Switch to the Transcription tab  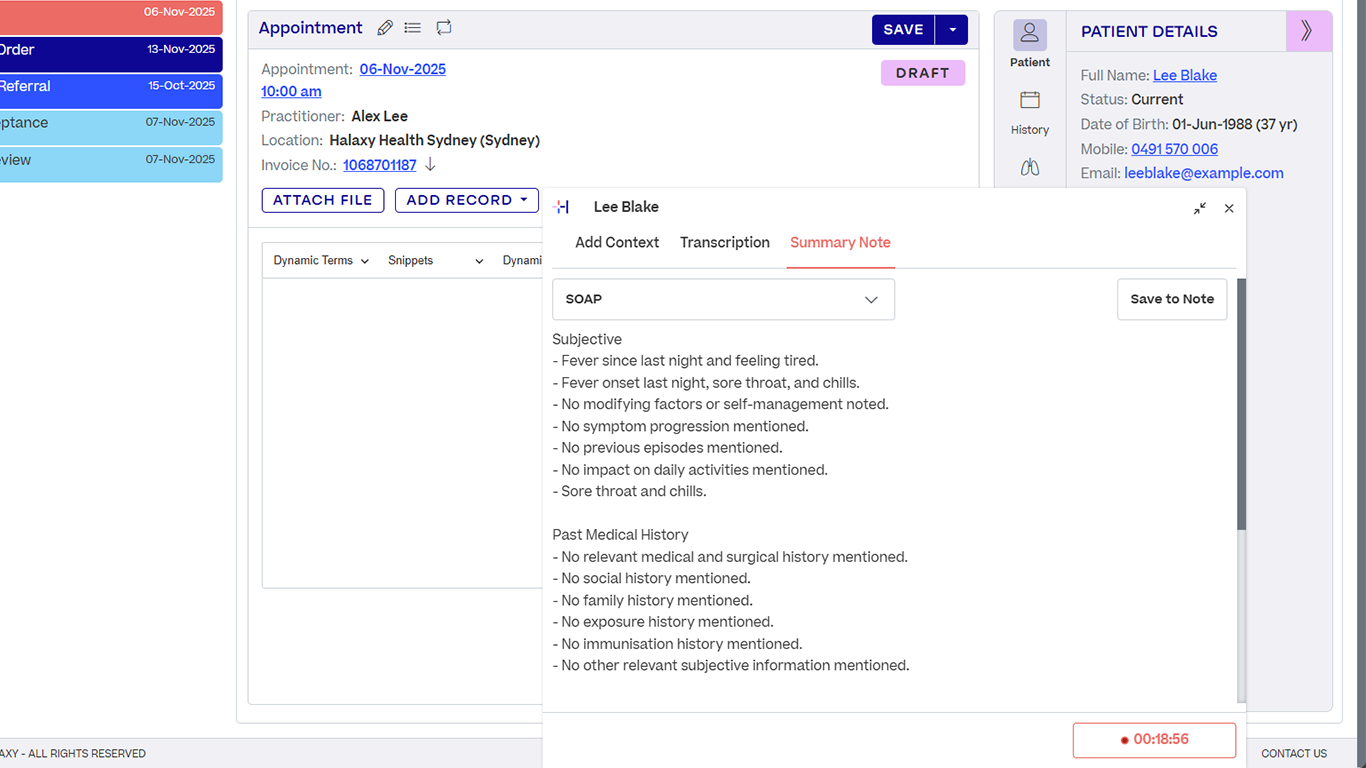point(725,242)
